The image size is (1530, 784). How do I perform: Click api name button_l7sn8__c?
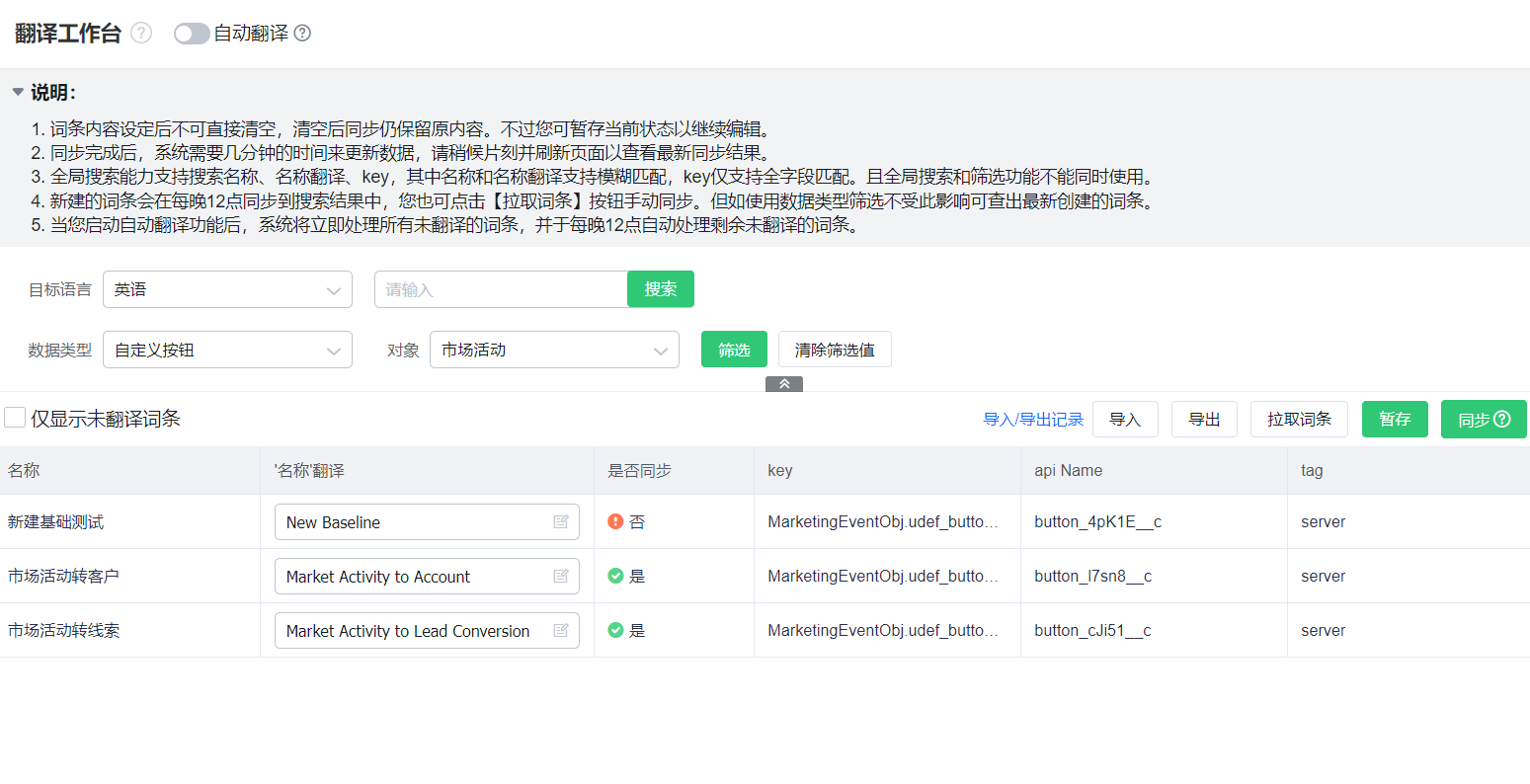coord(1092,577)
